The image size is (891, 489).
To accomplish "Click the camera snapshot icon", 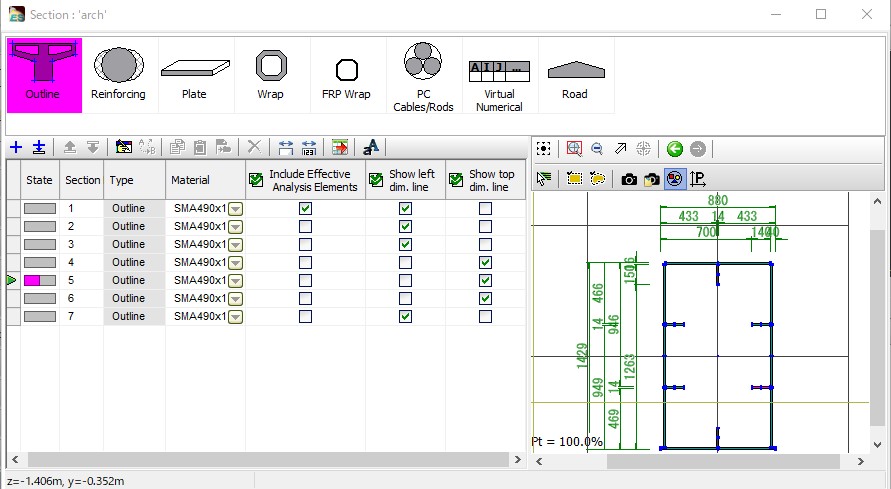I will point(629,179).
